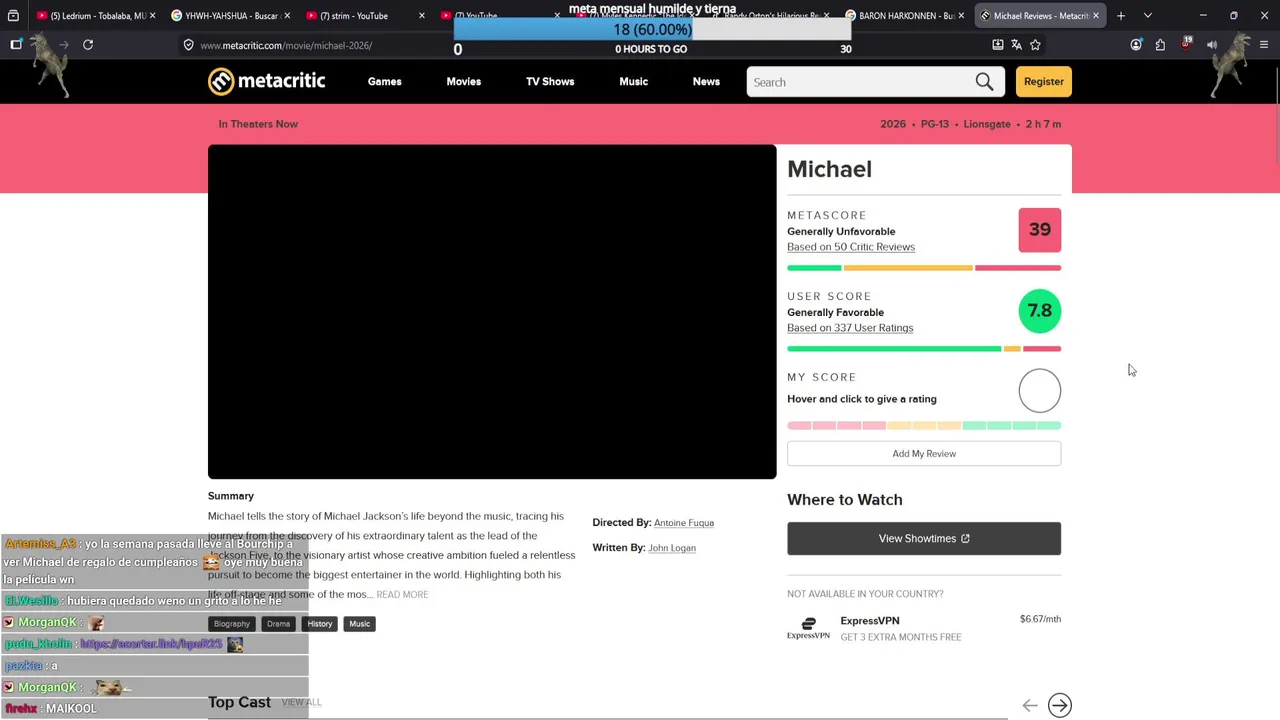The height and width of the screenshot is (720, 1280).
Task: Reload the page with the refresh icon
Action: coord(88,45)
